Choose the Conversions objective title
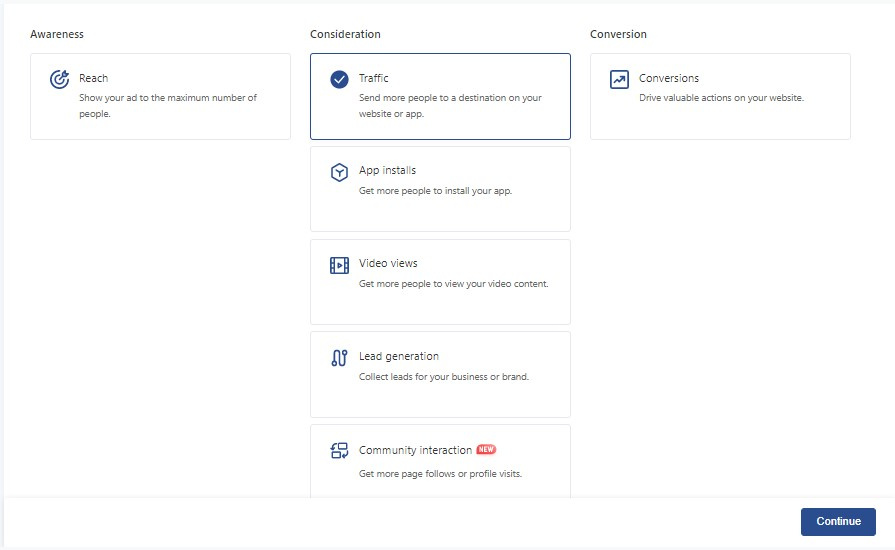 (669, 78)
